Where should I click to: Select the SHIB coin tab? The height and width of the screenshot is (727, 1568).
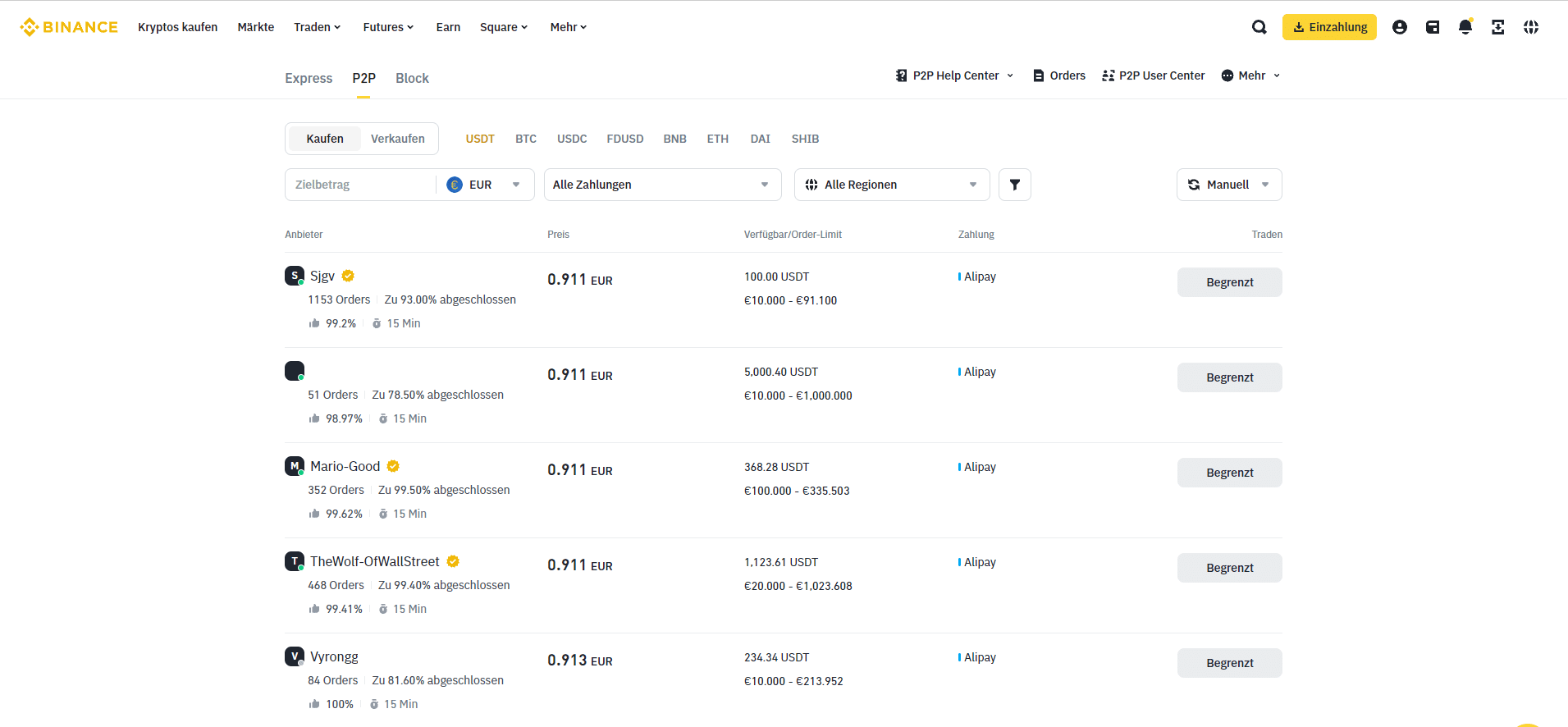[805, 139]
